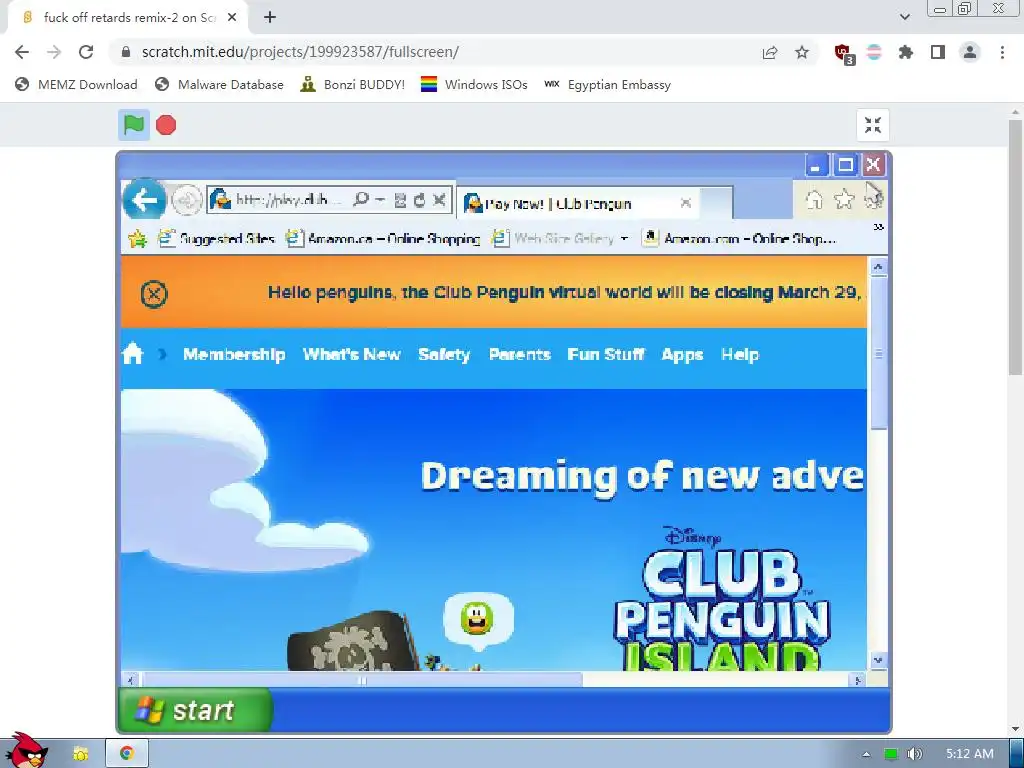Click the IE refresh icon
This screenshot has height=768, width=1024.
point(419,200)
